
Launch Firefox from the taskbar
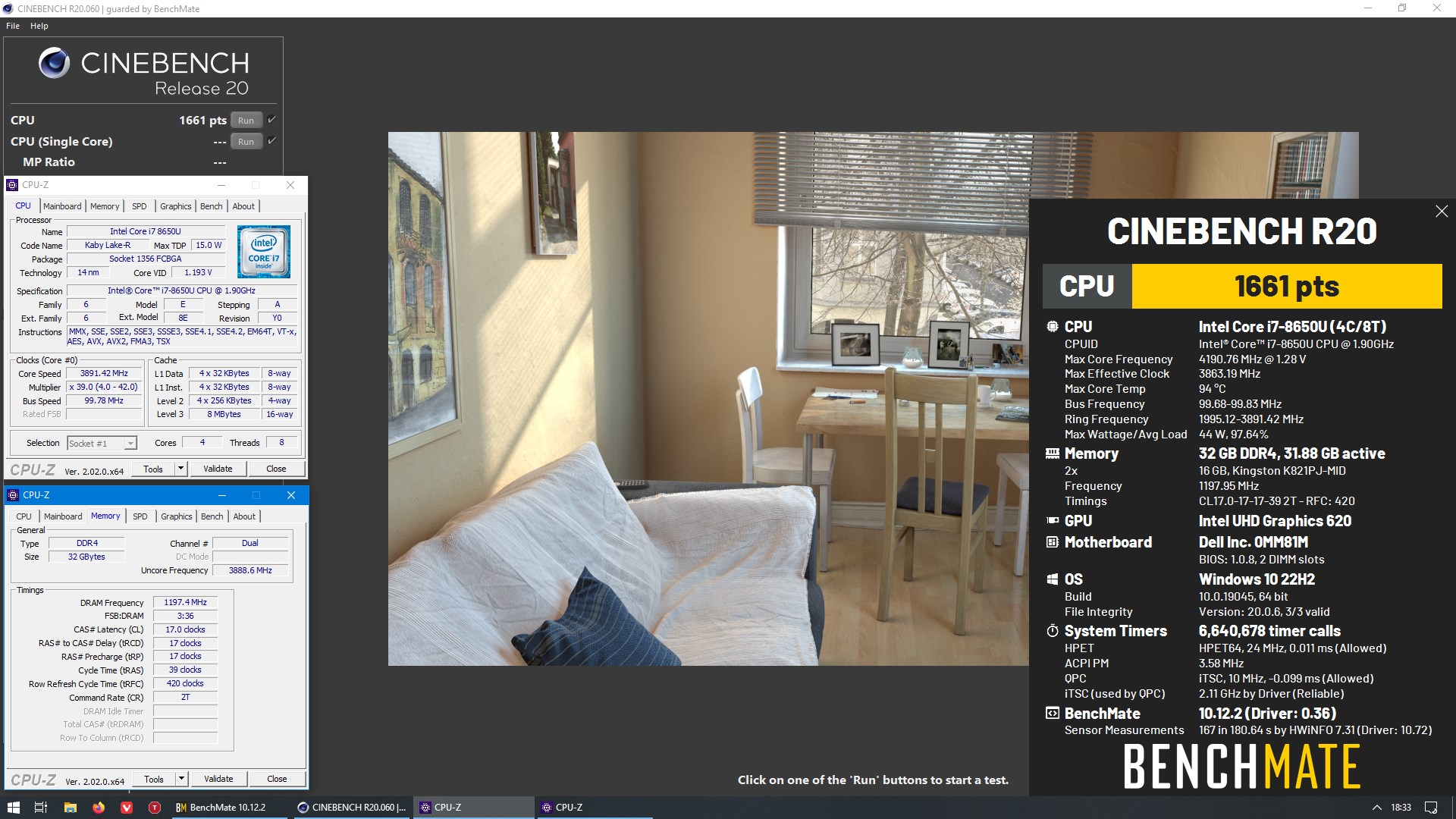(x=99, y=808)
